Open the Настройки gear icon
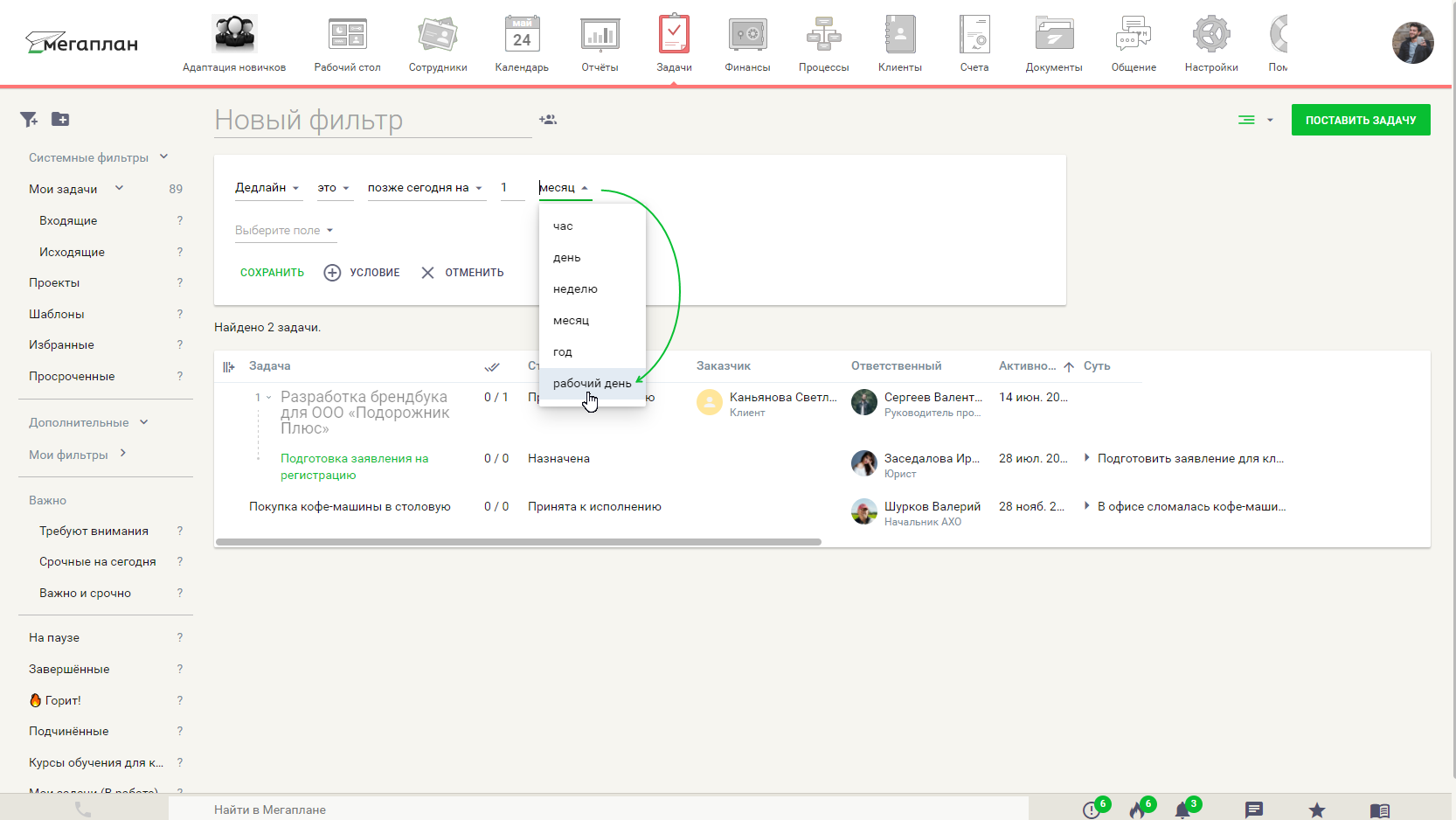Screen dimensions: 1456x820 [1211, 35]
